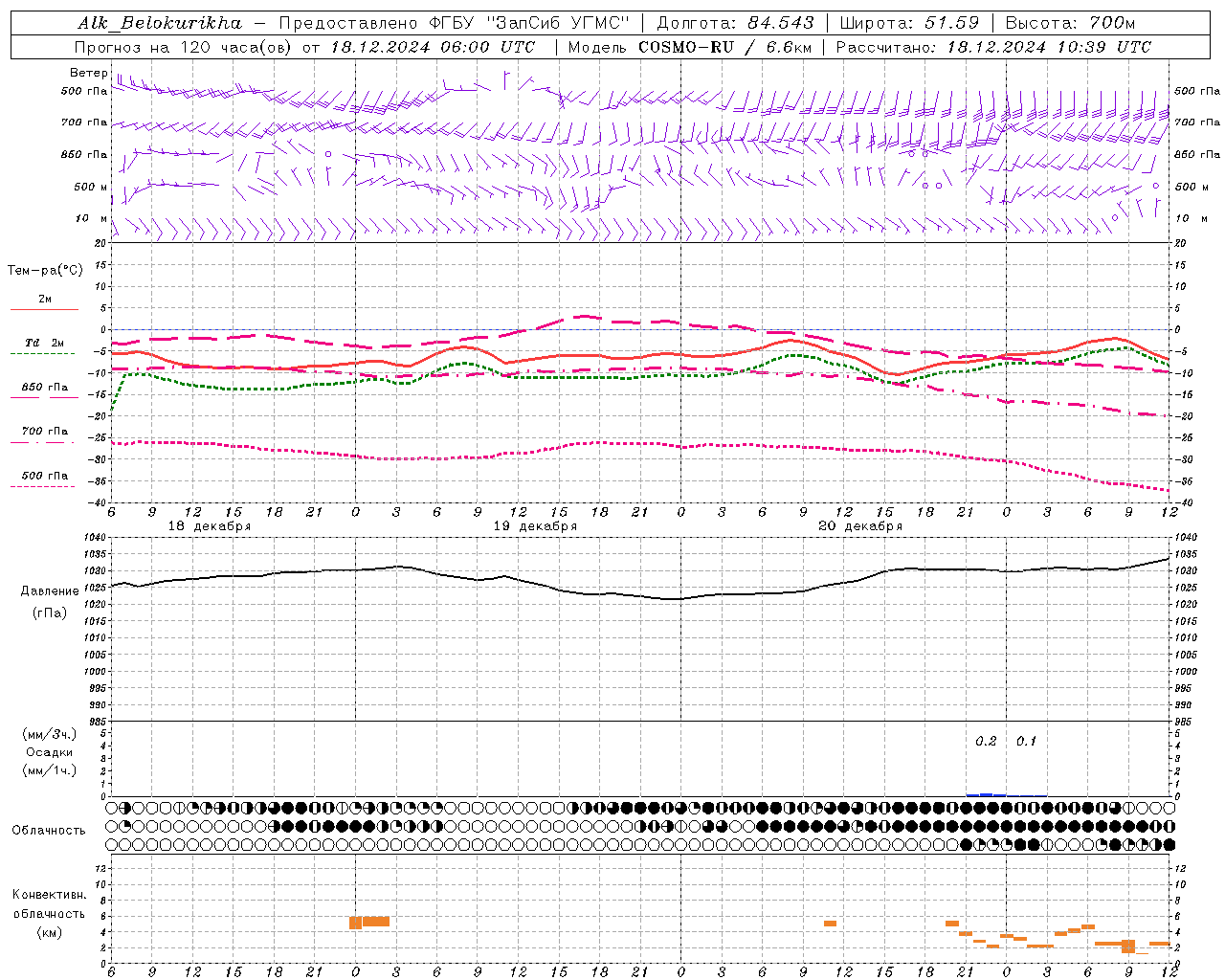
Task: Click the pink dotted 500 гПа temperature legend line
Action: (42, 486)
